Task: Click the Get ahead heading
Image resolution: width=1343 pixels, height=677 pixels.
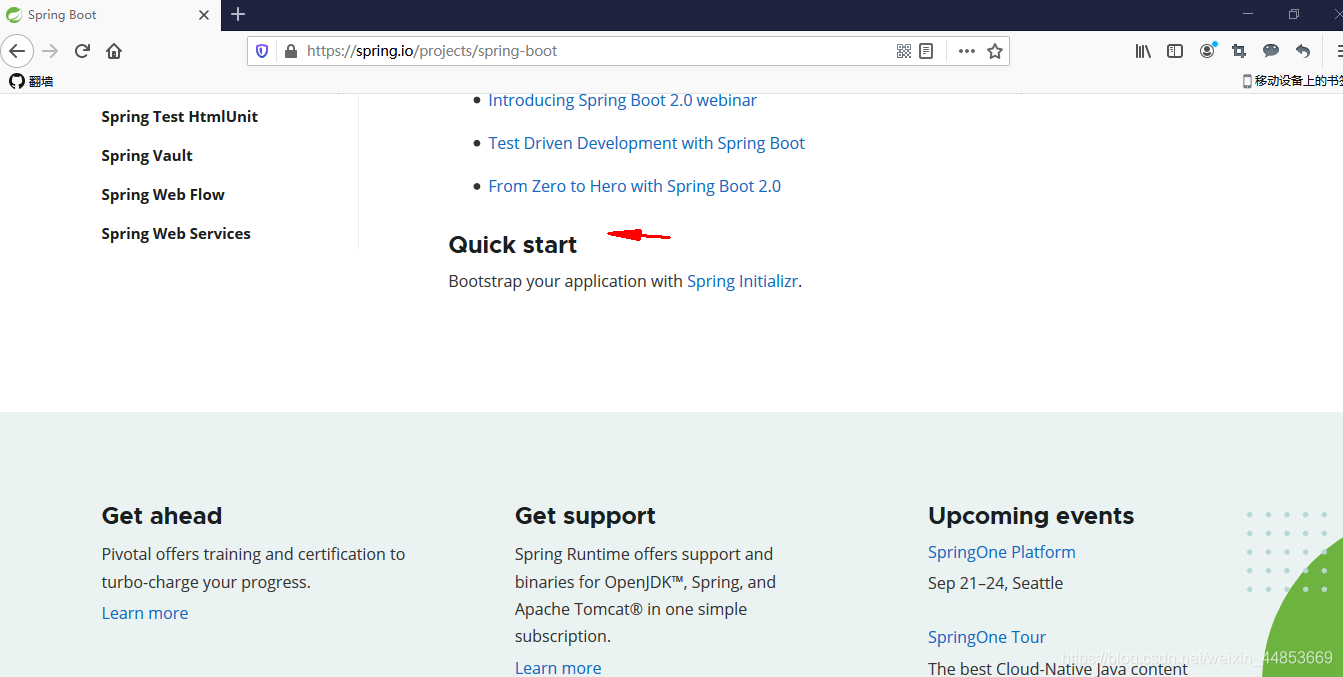Action: [x=162, y=516]
